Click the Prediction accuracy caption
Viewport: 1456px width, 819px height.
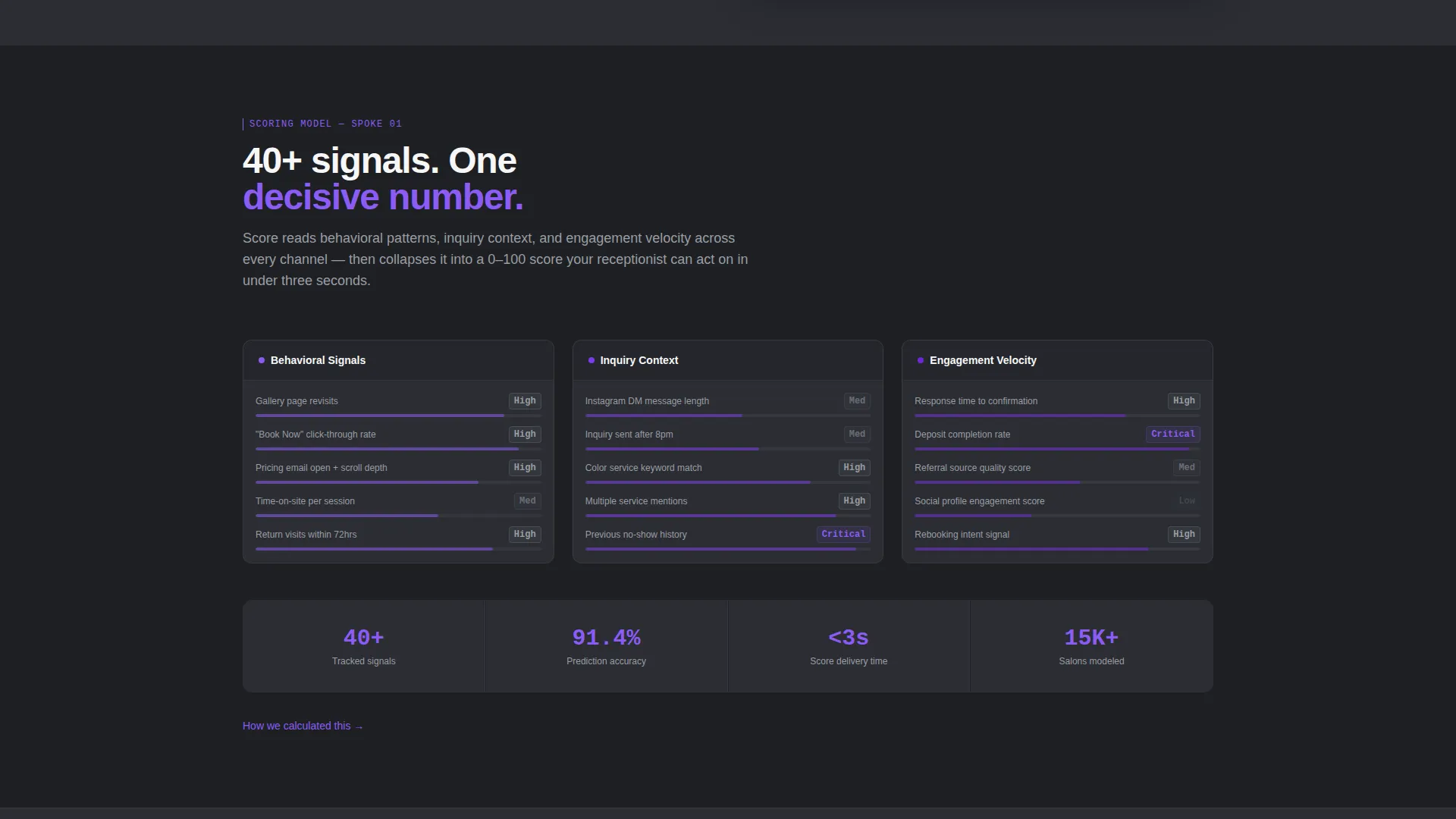[606, 661]
